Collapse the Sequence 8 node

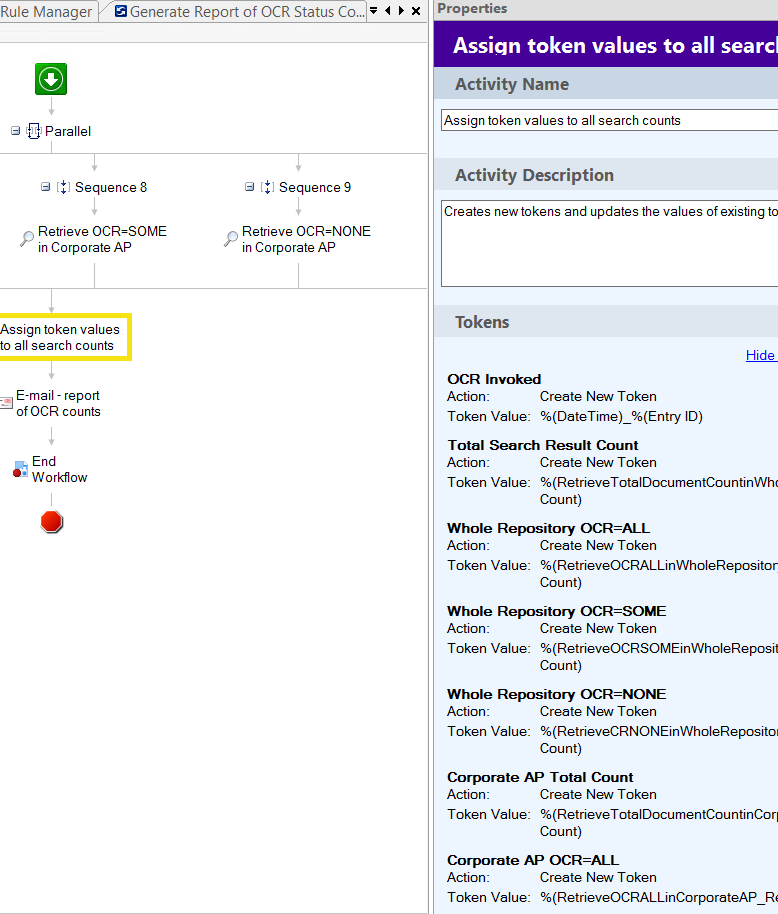tap(46, 187)
